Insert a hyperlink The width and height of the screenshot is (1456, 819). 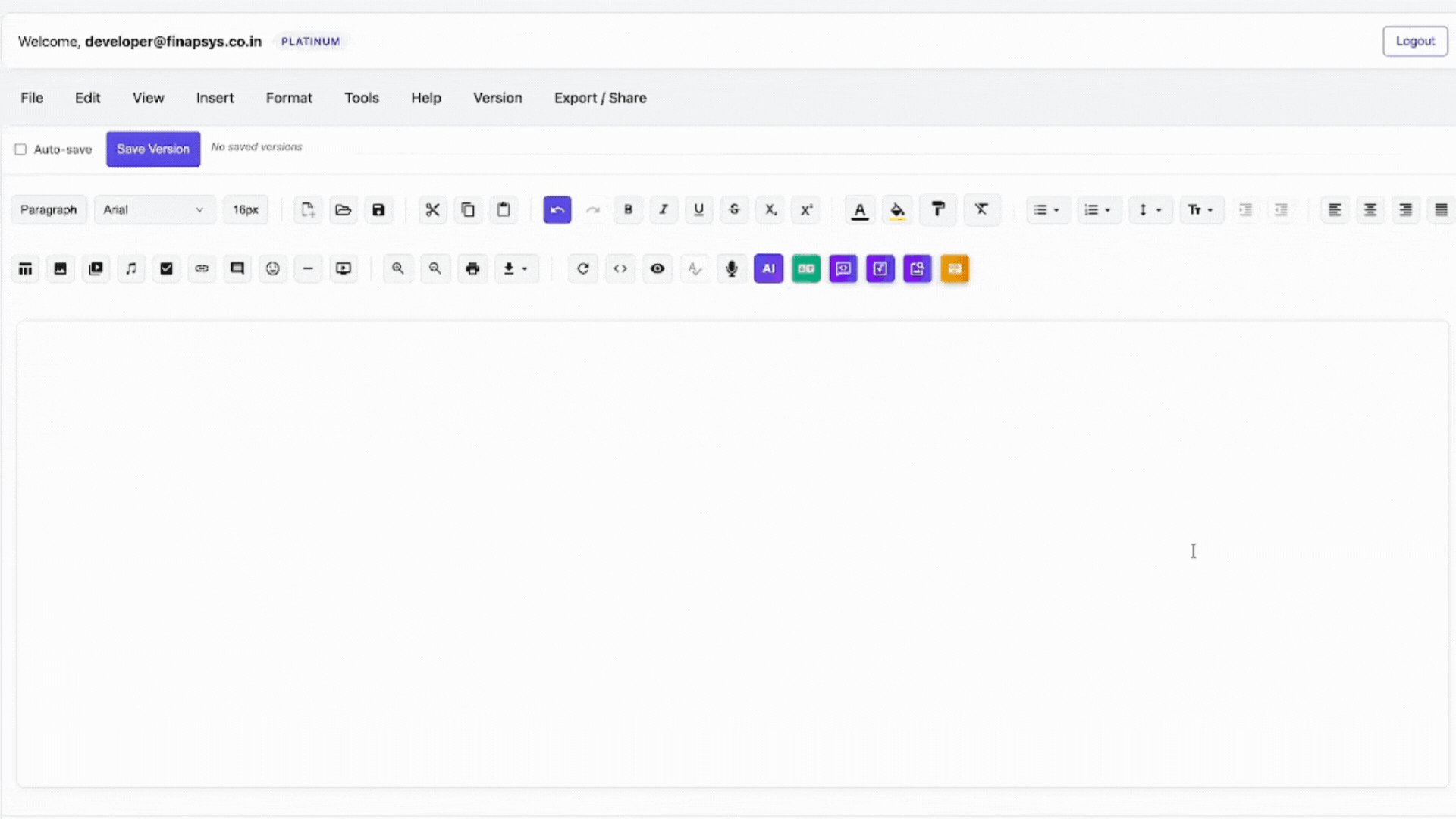point(202,268)
